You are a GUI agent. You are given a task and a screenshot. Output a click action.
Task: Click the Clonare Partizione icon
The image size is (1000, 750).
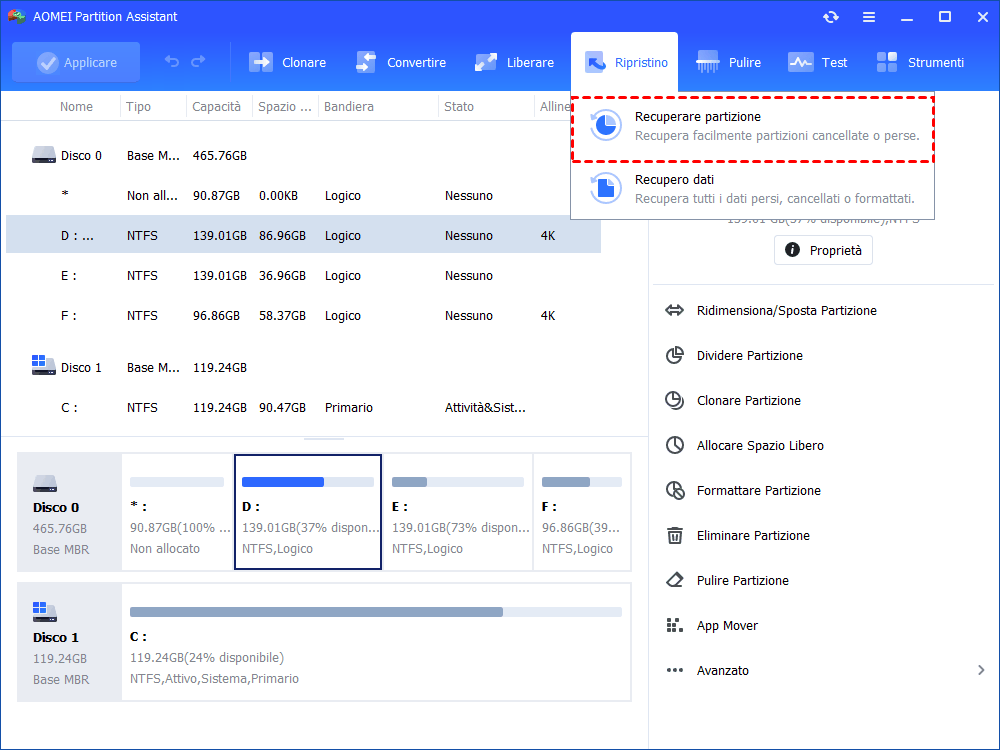675,401
